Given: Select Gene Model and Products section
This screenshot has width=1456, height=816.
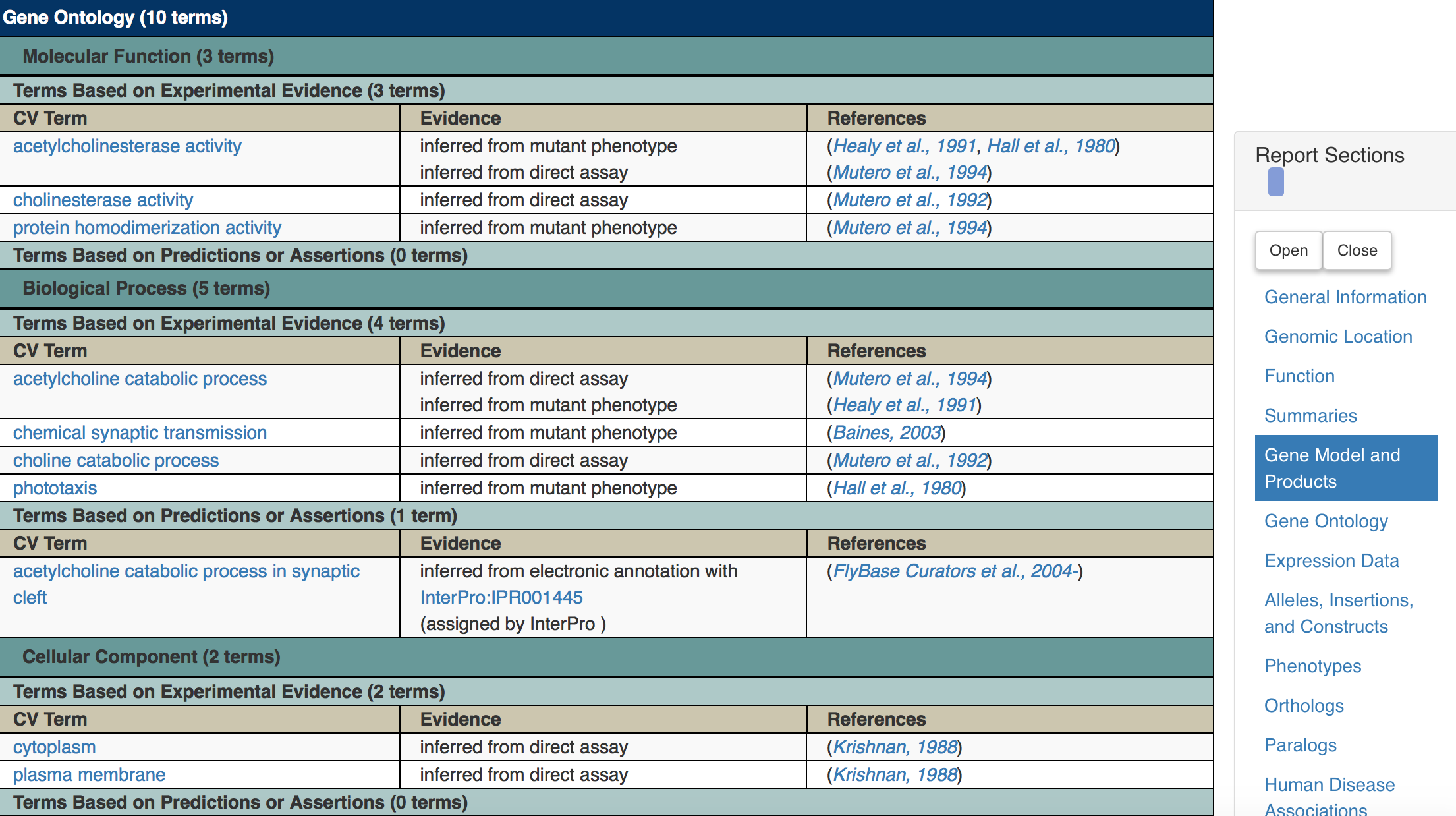Looking at the screenshot, I should click(1346, 468).
